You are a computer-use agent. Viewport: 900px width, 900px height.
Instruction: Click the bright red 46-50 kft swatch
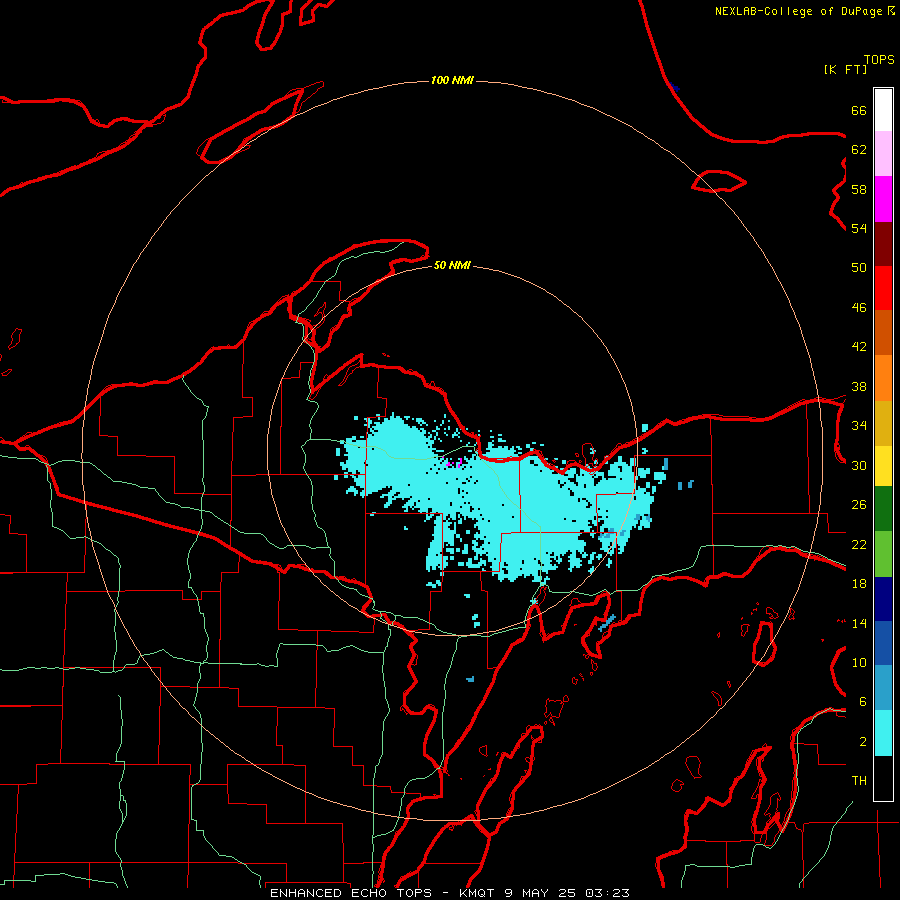click(883, 289)
